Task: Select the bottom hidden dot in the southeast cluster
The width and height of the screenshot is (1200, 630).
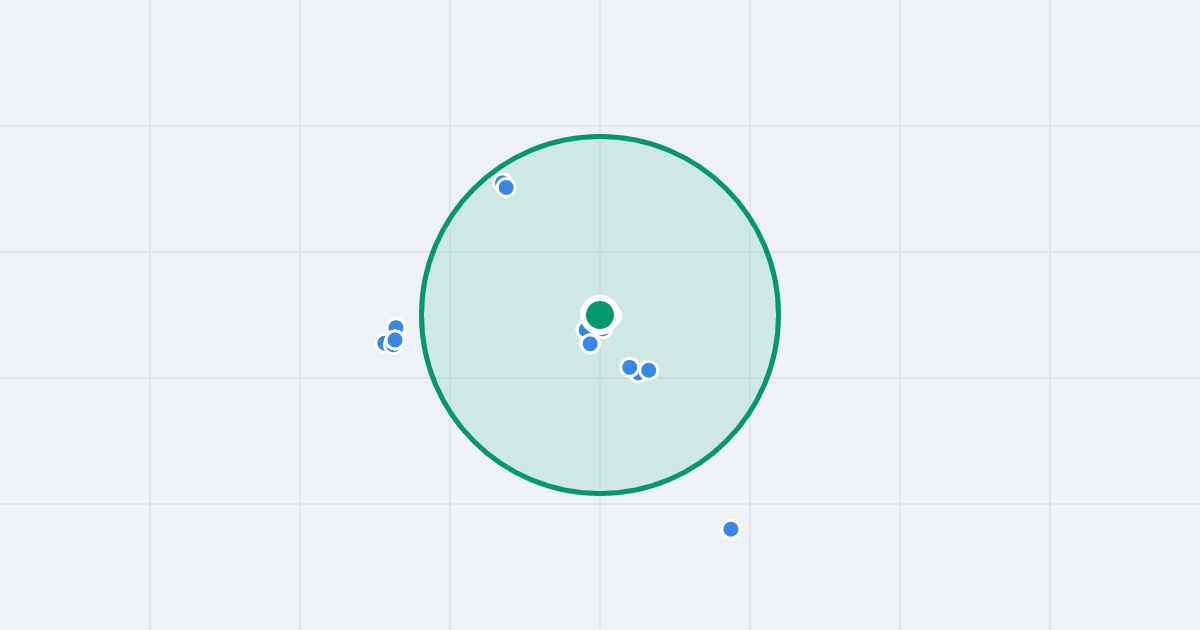Action: point(638,377)
